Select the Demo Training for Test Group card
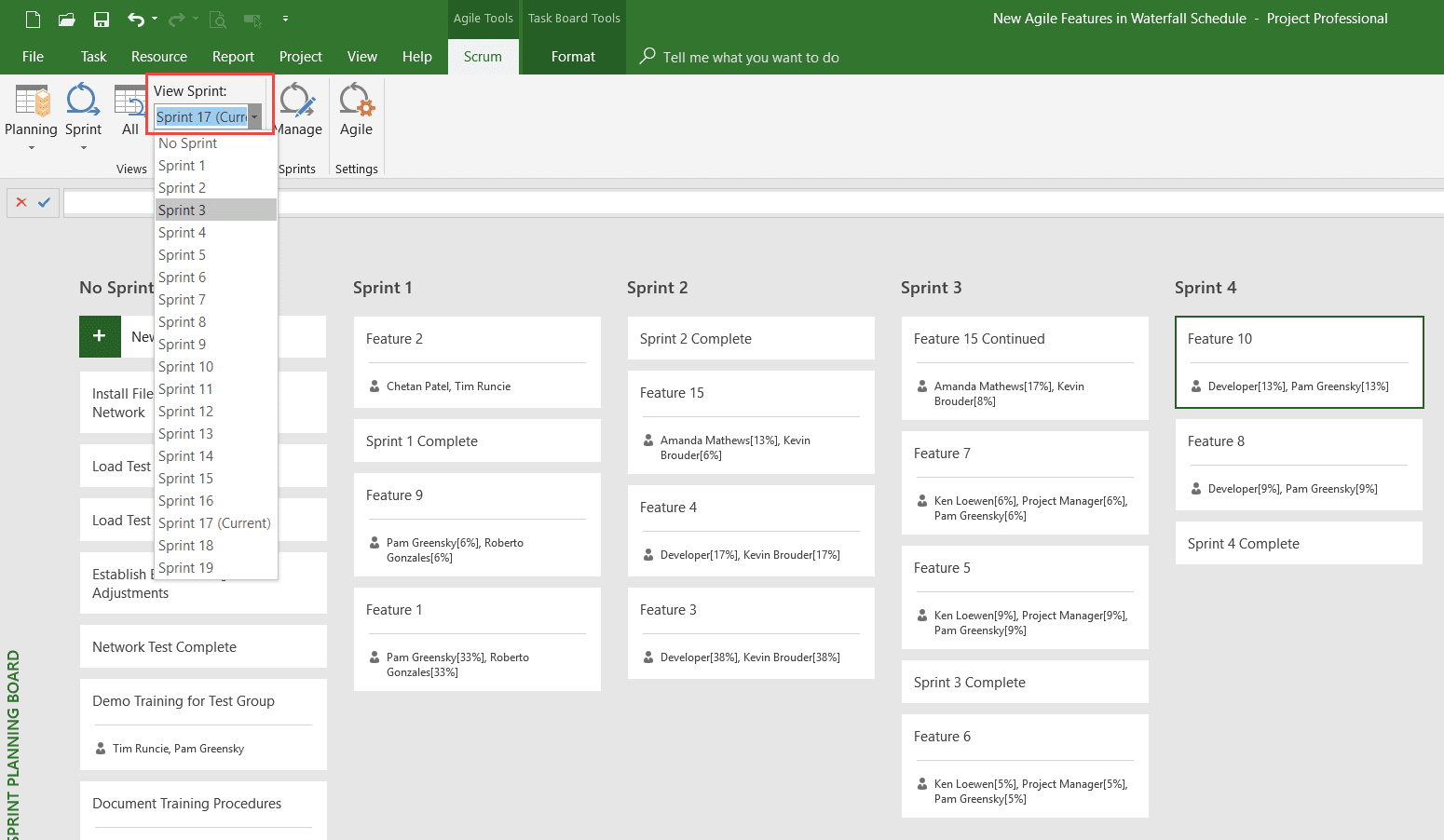 coord(203,724)
